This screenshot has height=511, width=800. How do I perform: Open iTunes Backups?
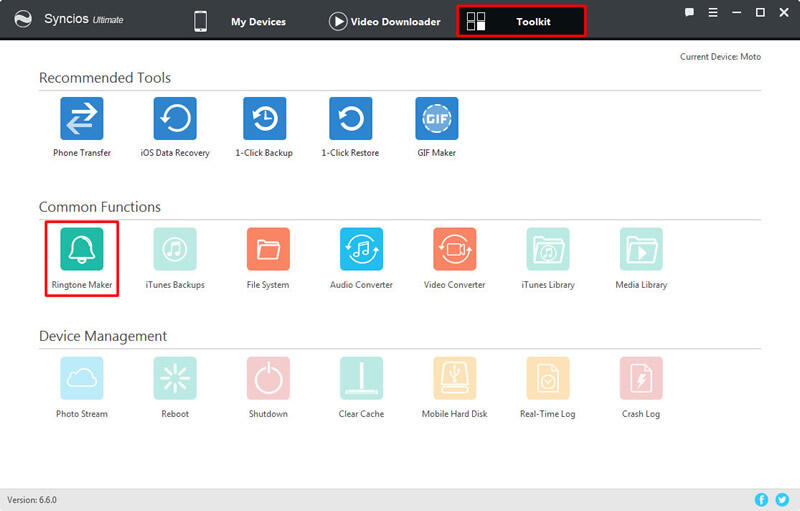(175, 250)
